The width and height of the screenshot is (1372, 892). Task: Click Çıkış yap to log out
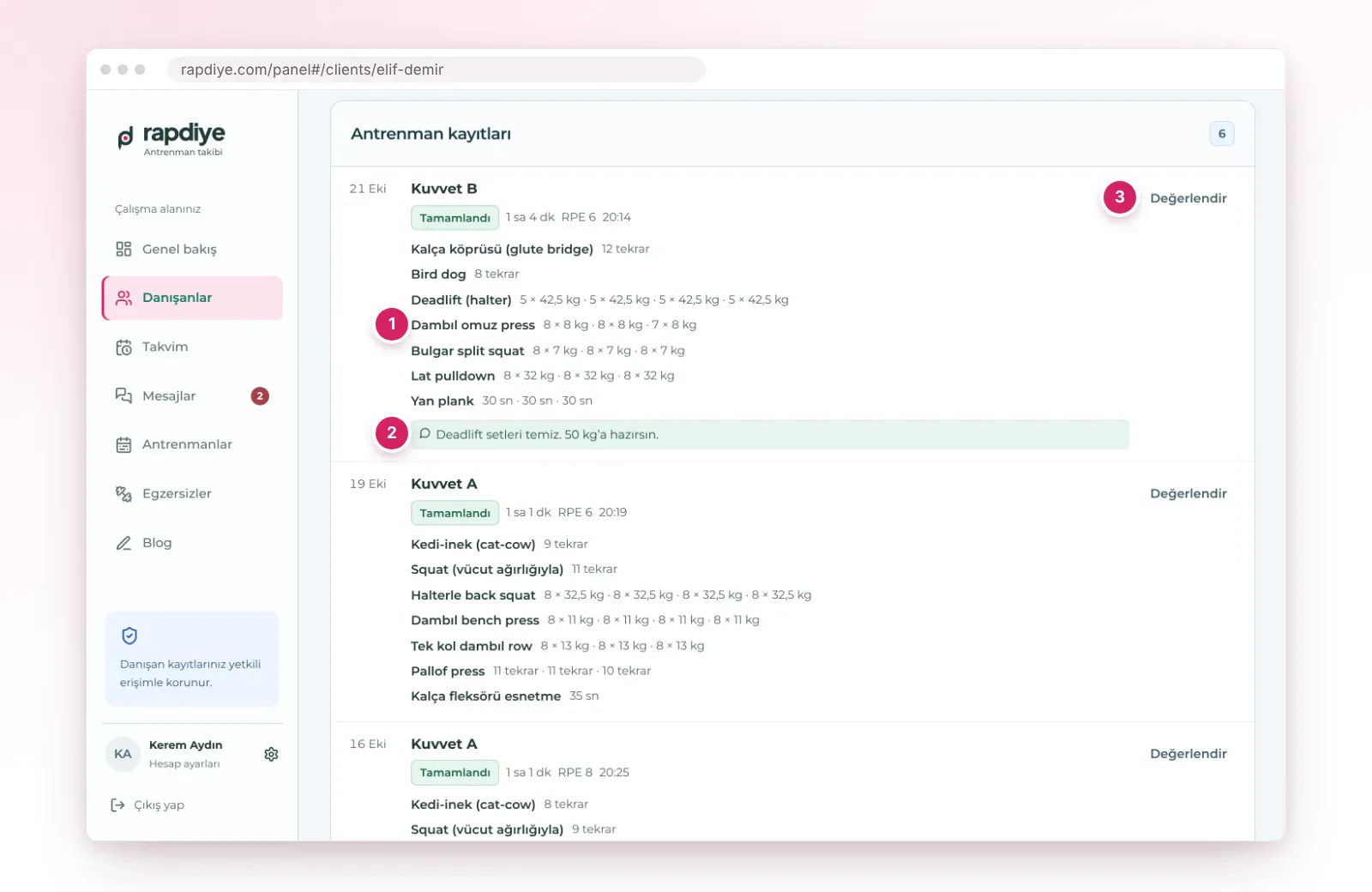(x=147, y=805)
